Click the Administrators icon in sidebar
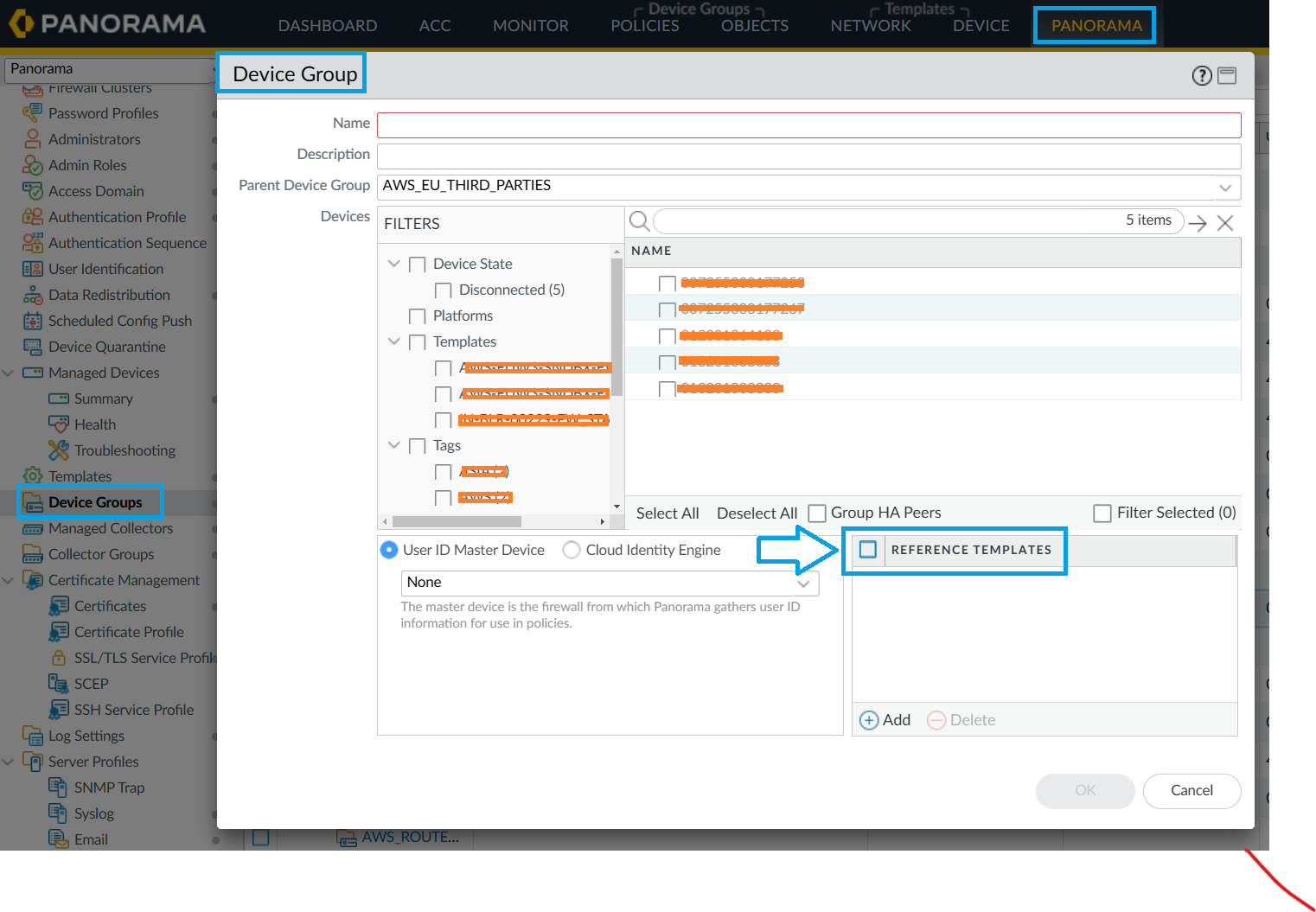The image size is (1316, 912). (x=32, y=138)
